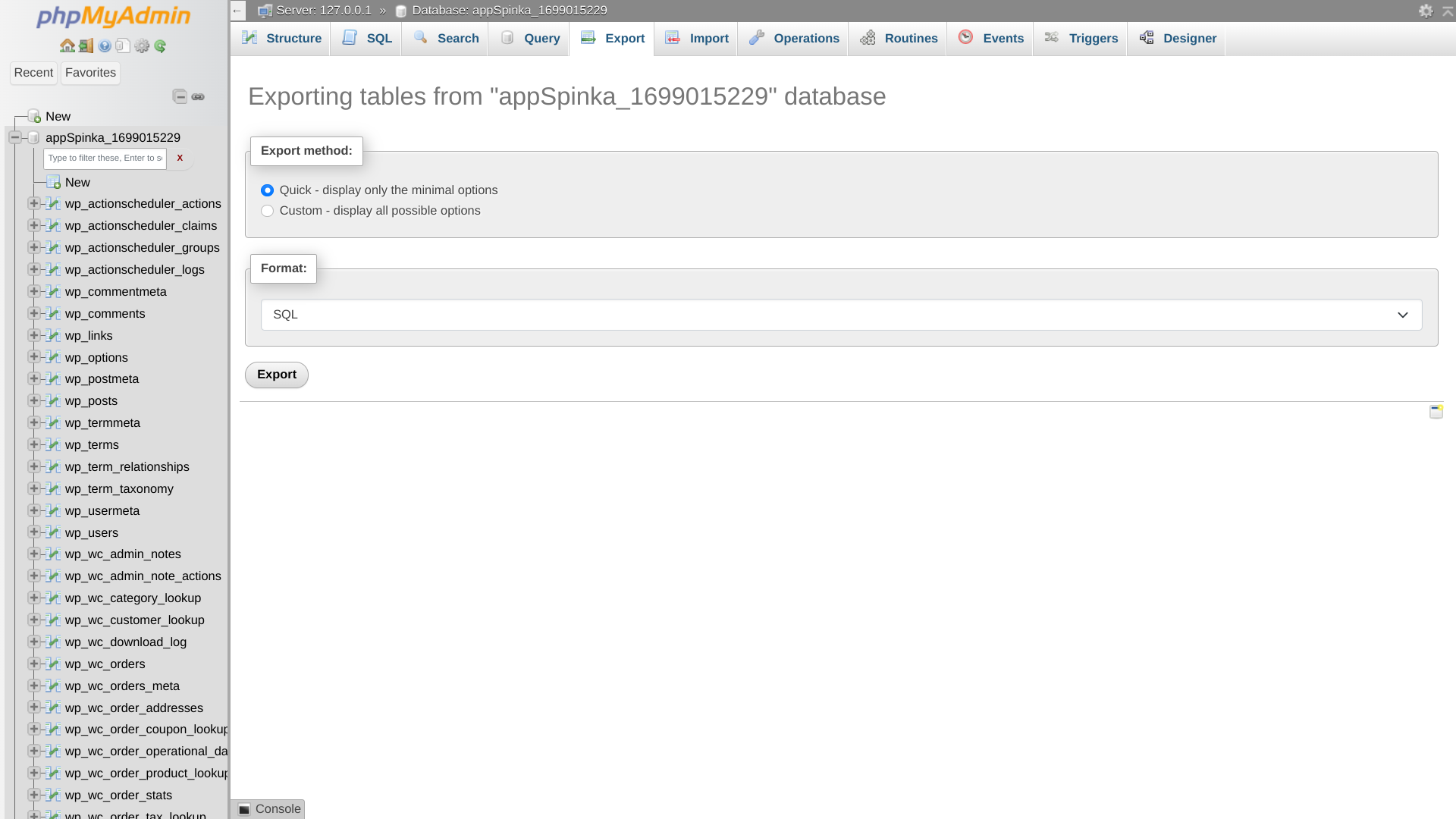The height and width of the screenshot is (819, 1456).
Task: Open the navigation panel settings gear icon
Action: 142,45
